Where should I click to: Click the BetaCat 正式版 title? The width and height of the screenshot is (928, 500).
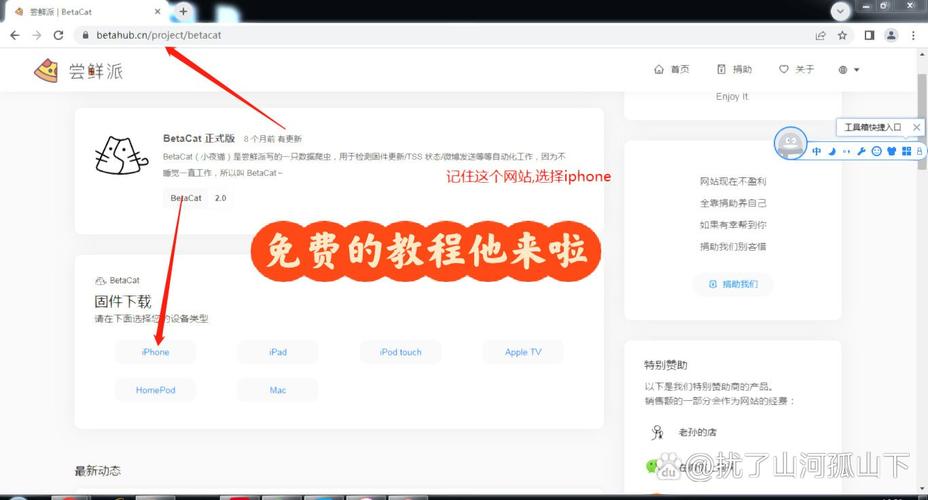[199, 138]
